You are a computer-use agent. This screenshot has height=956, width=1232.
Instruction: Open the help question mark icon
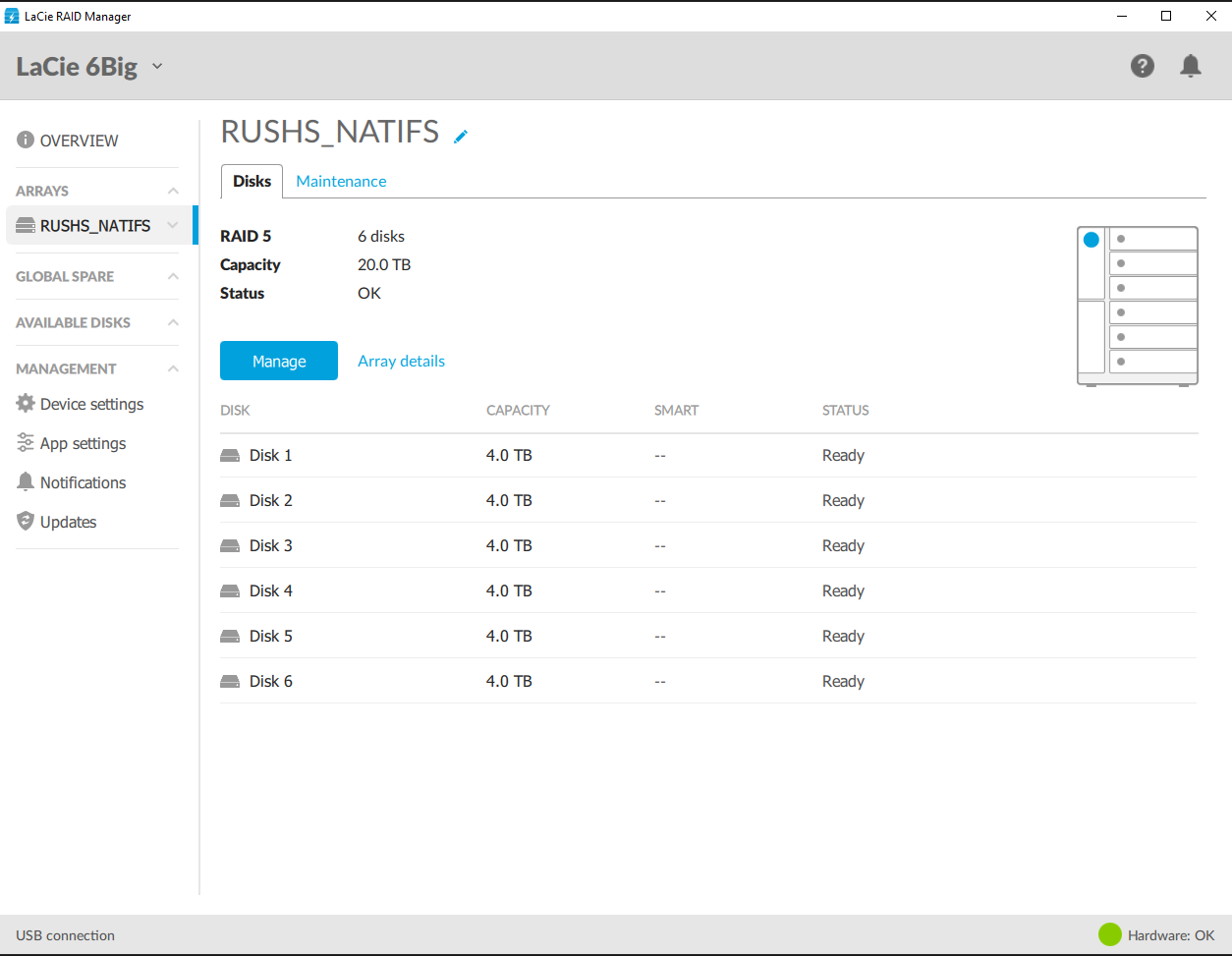click(1142, 66)
